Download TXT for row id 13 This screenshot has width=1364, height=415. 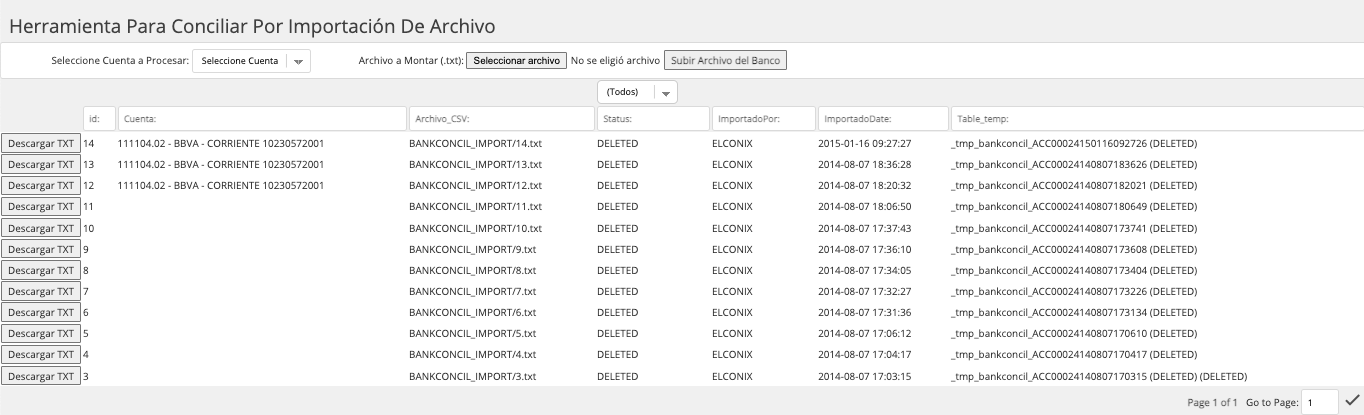(x=41, y=165)
